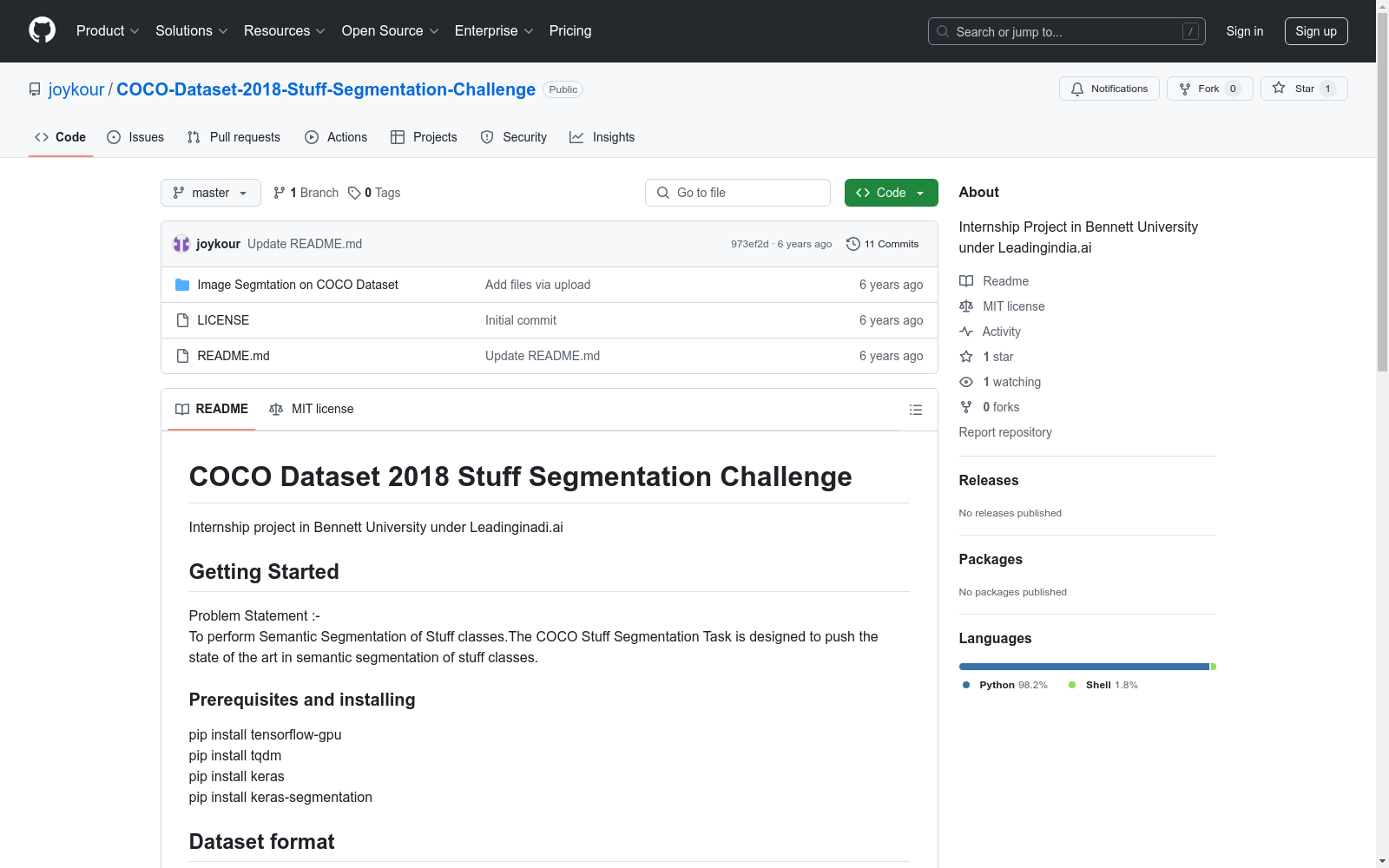Click the fork icon beside 0 forks

click(966, 407)
